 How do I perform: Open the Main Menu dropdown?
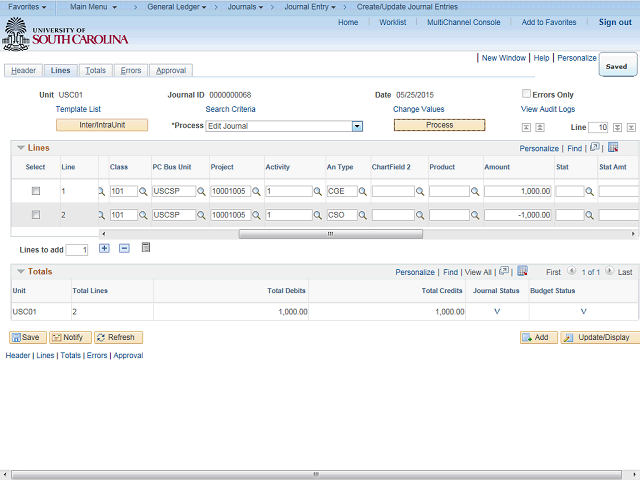[93, 7]
